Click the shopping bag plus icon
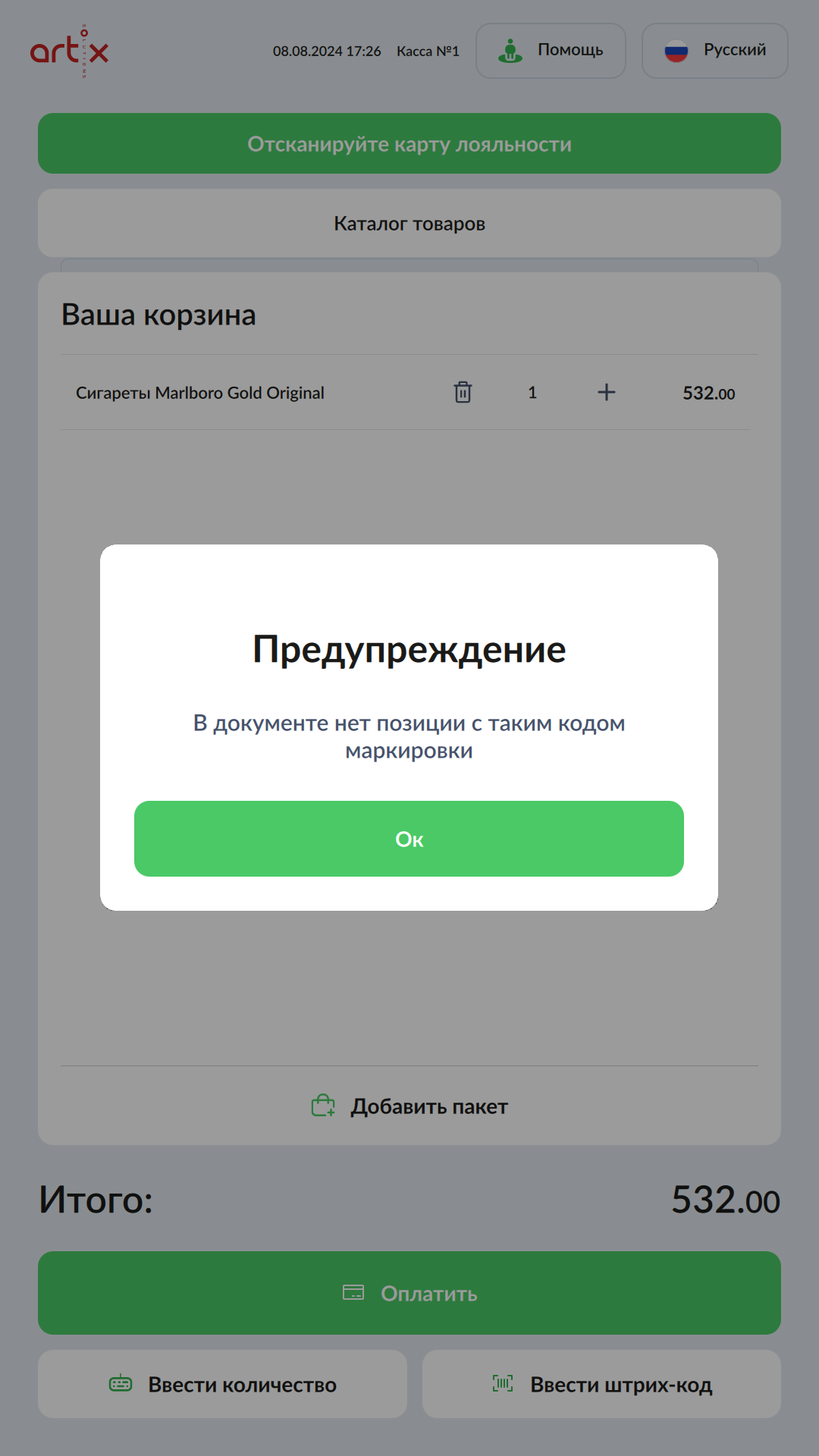Viewport: 819px width, 1456px height. 323,1106
